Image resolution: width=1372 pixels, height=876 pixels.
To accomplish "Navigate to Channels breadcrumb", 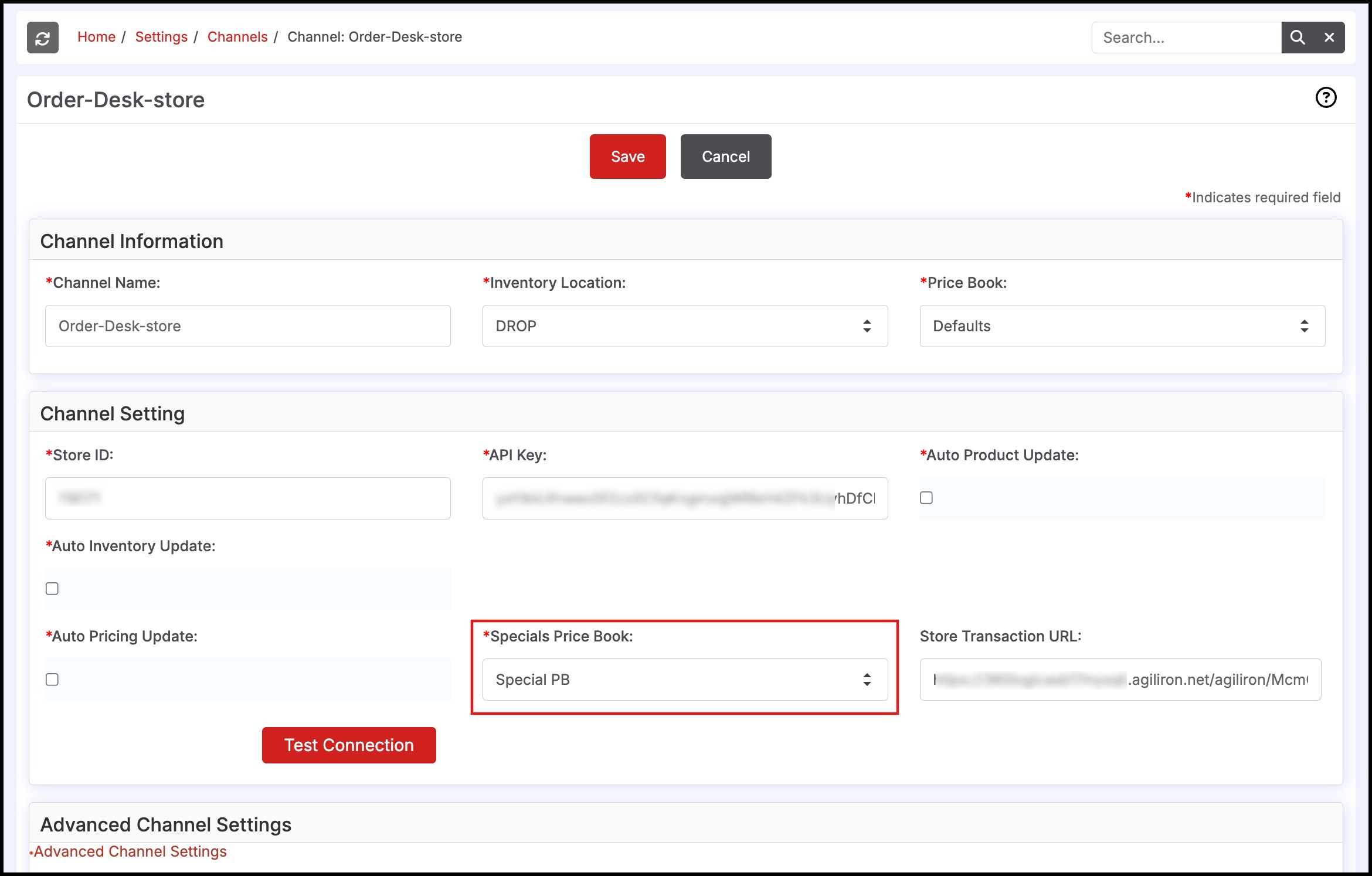I will [x=237, y=37].
